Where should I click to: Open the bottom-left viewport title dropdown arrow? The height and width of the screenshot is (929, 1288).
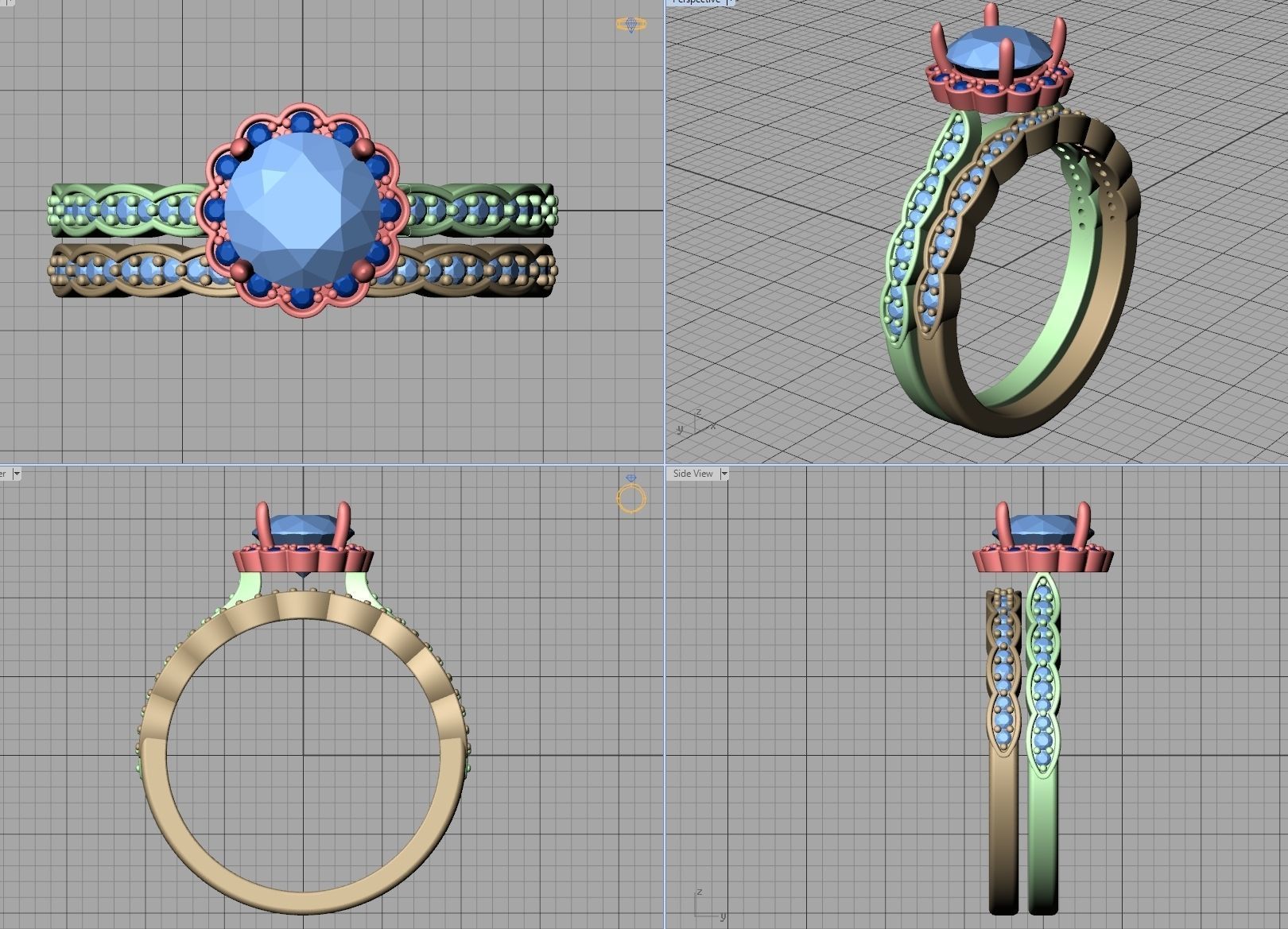pyautogui.click(x=17, y=474)
